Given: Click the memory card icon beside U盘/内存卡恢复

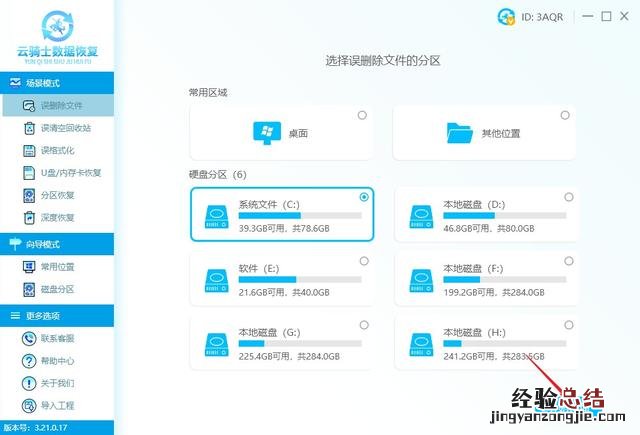Looking at the screenshot, I should pos(29,173).
